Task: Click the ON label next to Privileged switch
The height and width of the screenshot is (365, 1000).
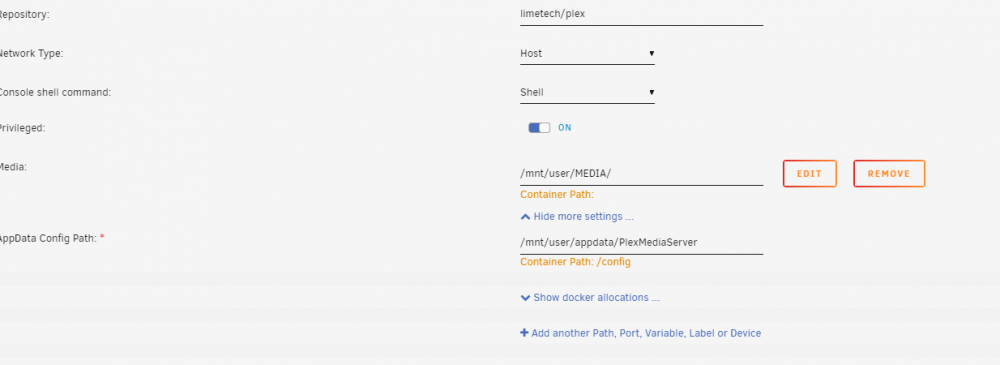Action: [564, 128]
